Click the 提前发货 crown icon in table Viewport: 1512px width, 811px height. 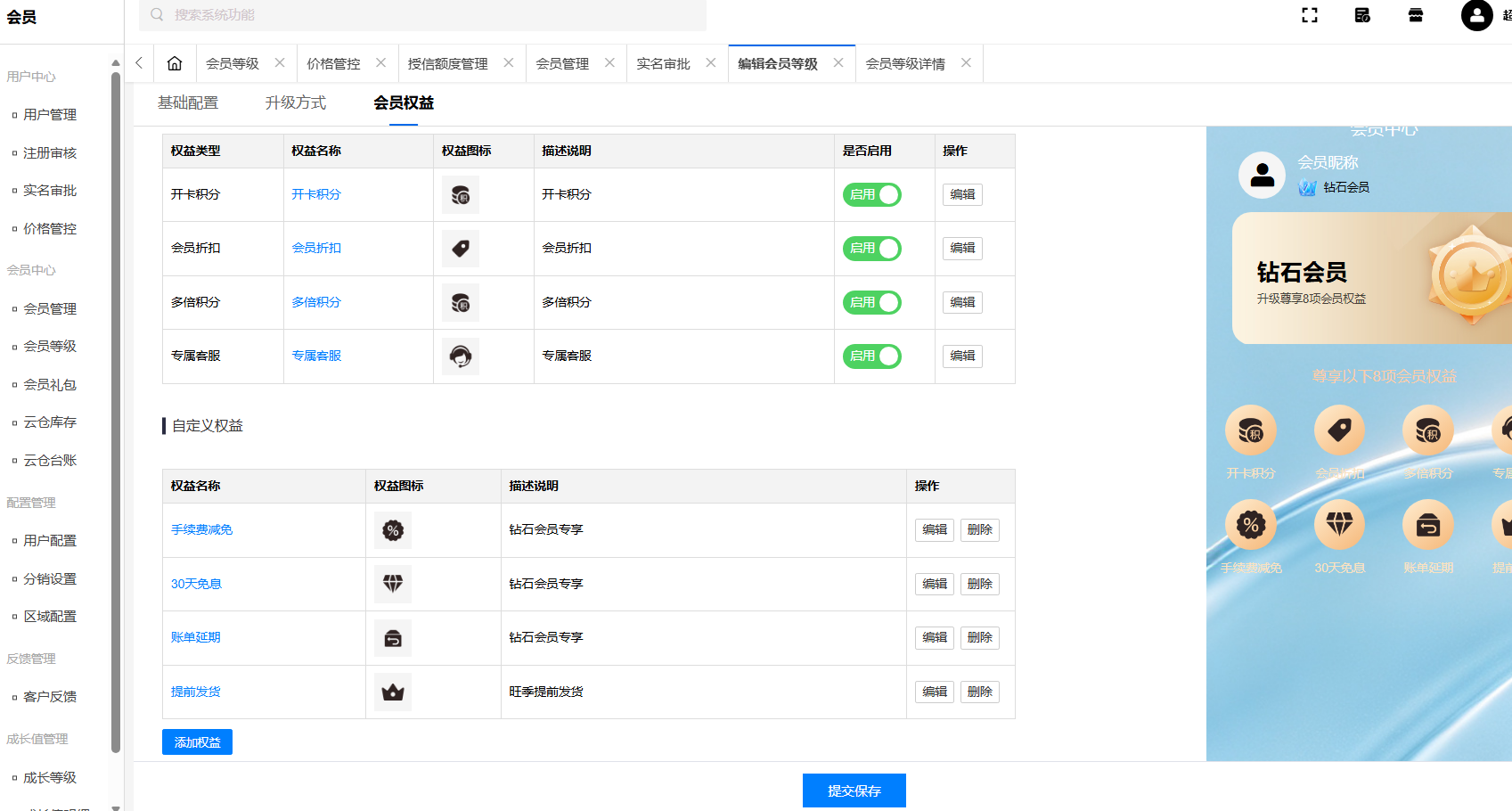(393, 692)
